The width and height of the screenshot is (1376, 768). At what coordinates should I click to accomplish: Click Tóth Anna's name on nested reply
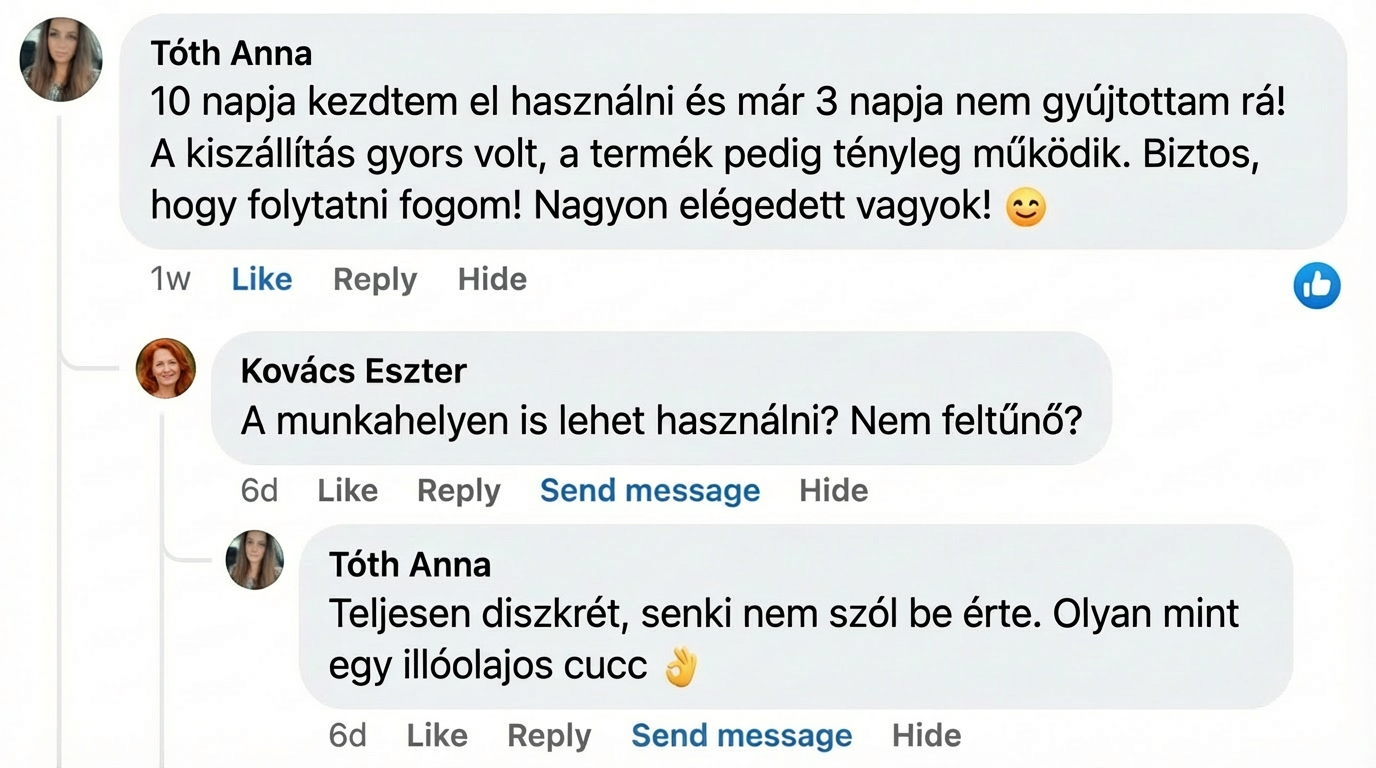tap(410, 564)
